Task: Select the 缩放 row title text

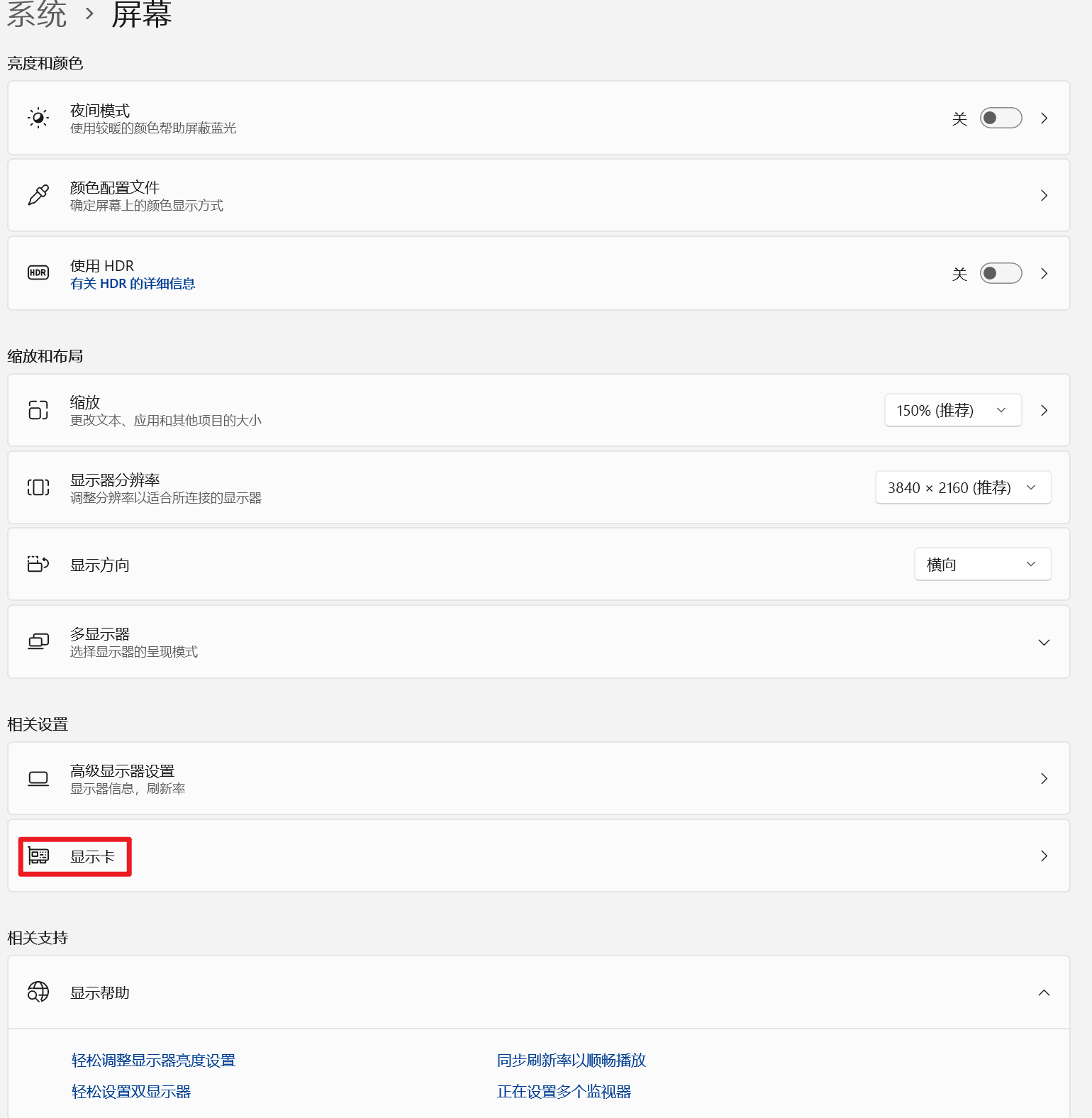Action: click(85, 402)
